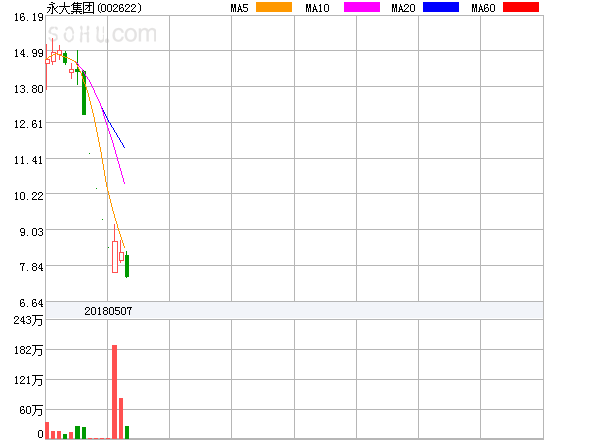This screenshot has width=600, height=440.
Task: Click the 20180507 date label
Action: point(108,311)
